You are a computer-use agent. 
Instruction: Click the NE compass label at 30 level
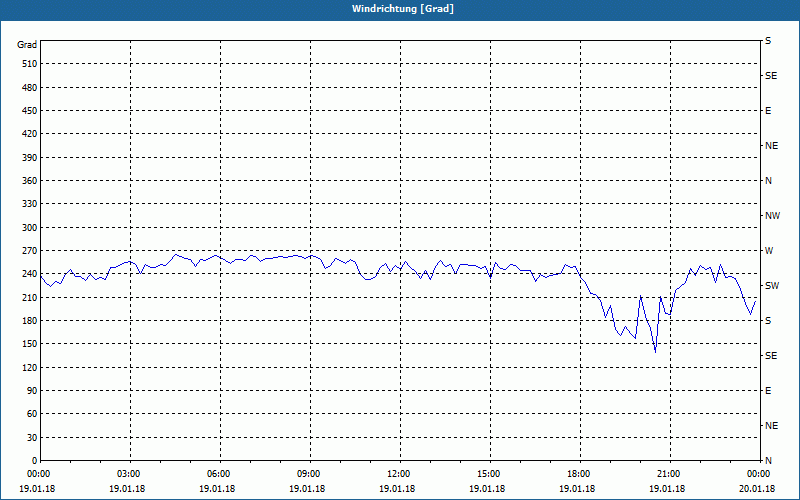(x=771, y=426)
